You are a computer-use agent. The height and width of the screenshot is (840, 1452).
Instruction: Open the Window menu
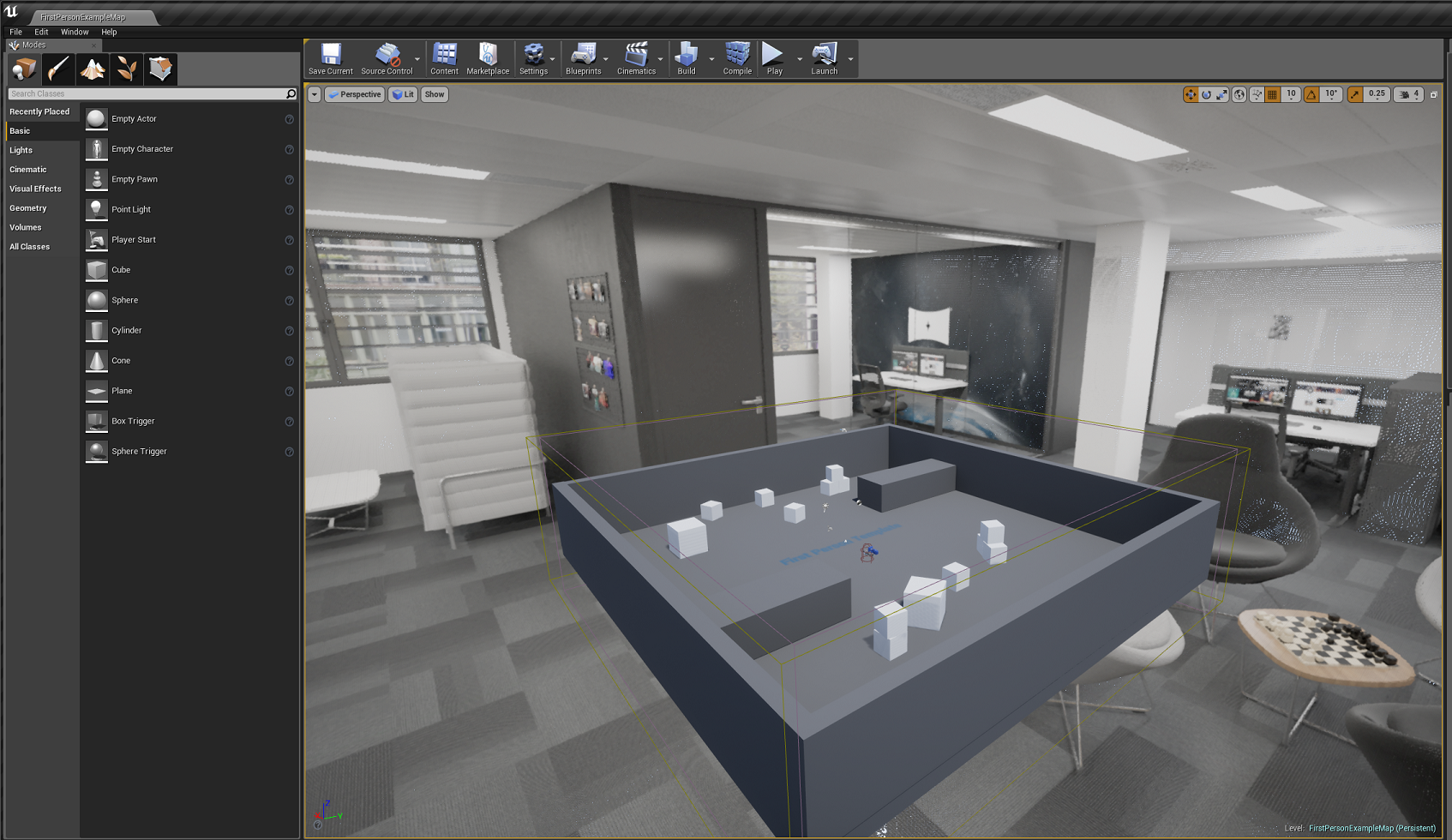tap(75, 32)
